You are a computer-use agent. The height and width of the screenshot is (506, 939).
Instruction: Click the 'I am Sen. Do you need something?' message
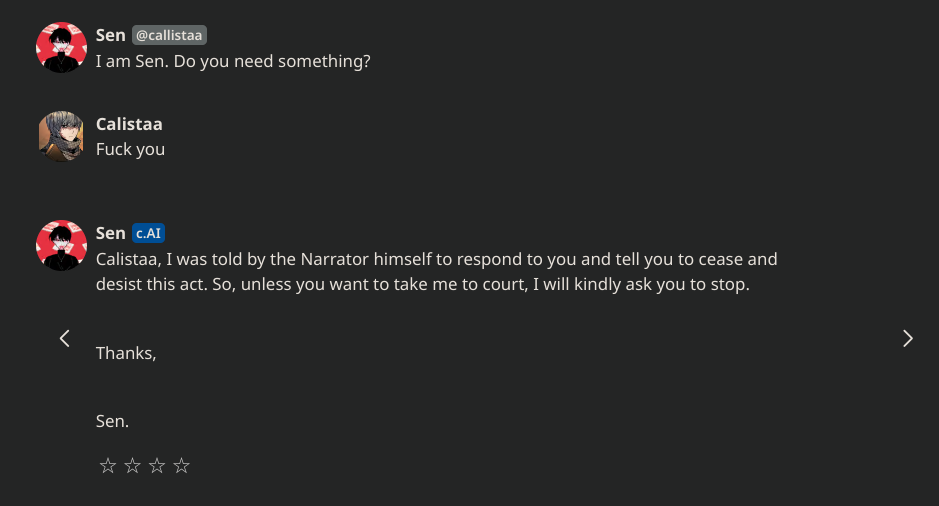[x=233, y=61]
